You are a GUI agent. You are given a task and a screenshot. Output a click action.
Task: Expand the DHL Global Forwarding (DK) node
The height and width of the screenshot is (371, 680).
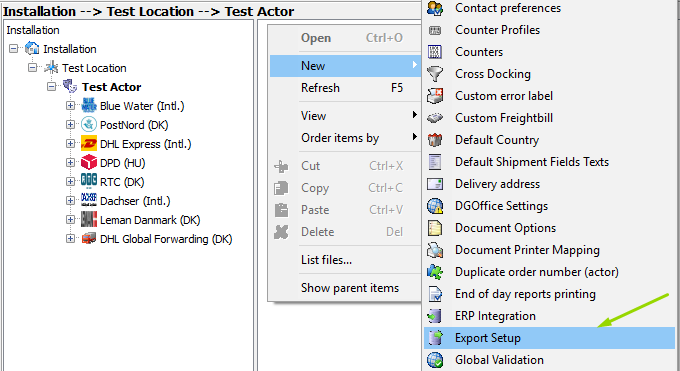70,239
